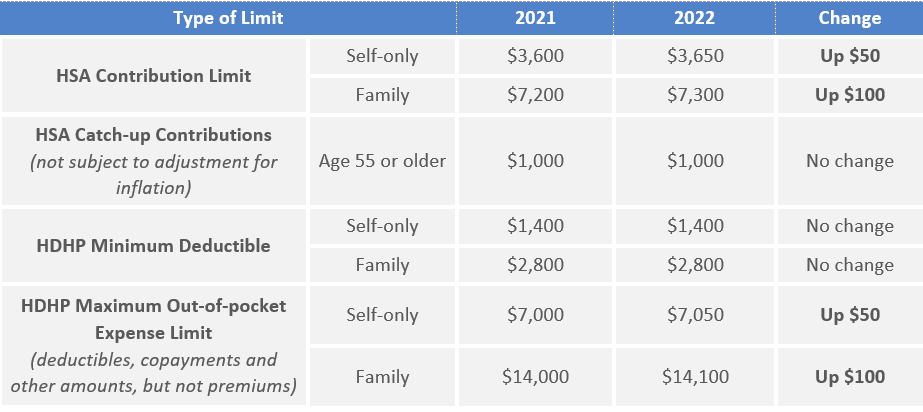The height and width of the screenshot is (412, 923).
Task: Click the 2021 column header
Action: (x=535, y=18)
